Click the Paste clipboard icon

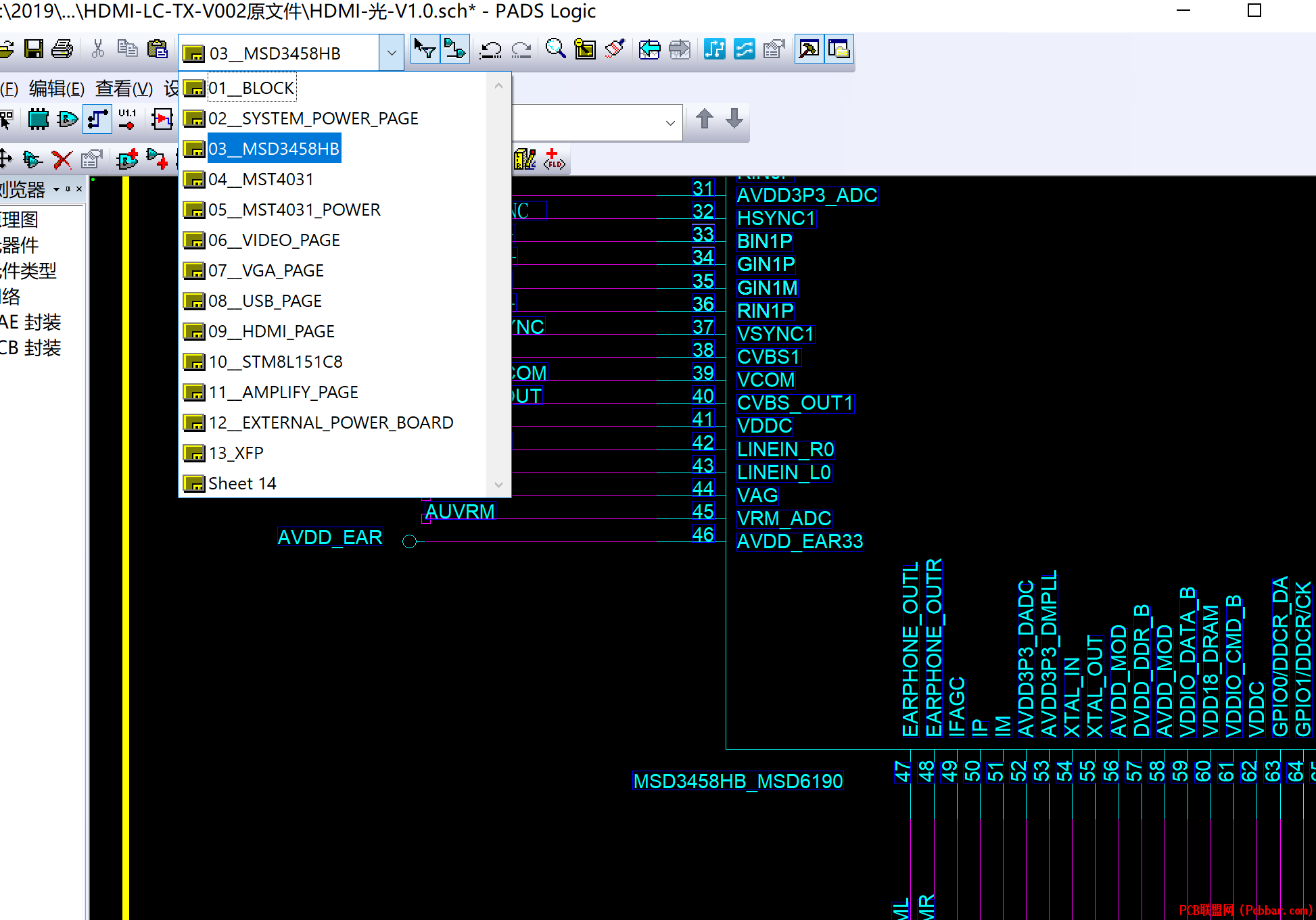coord(157,49)
